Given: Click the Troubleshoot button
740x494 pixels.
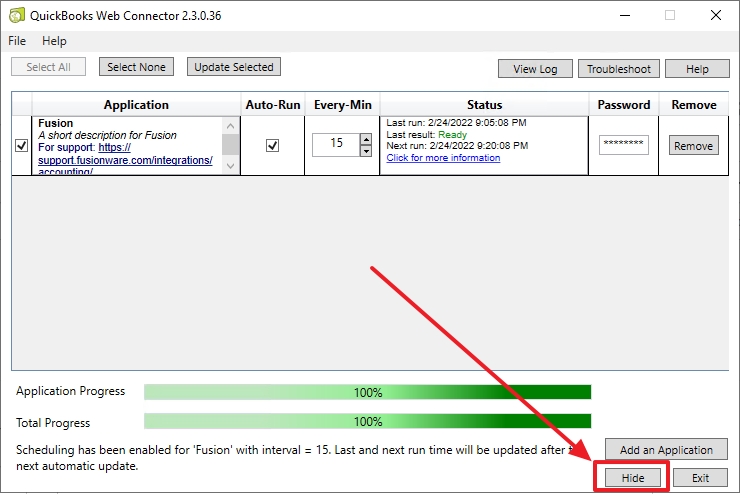Looking at the screenshot, I should 618,69.
